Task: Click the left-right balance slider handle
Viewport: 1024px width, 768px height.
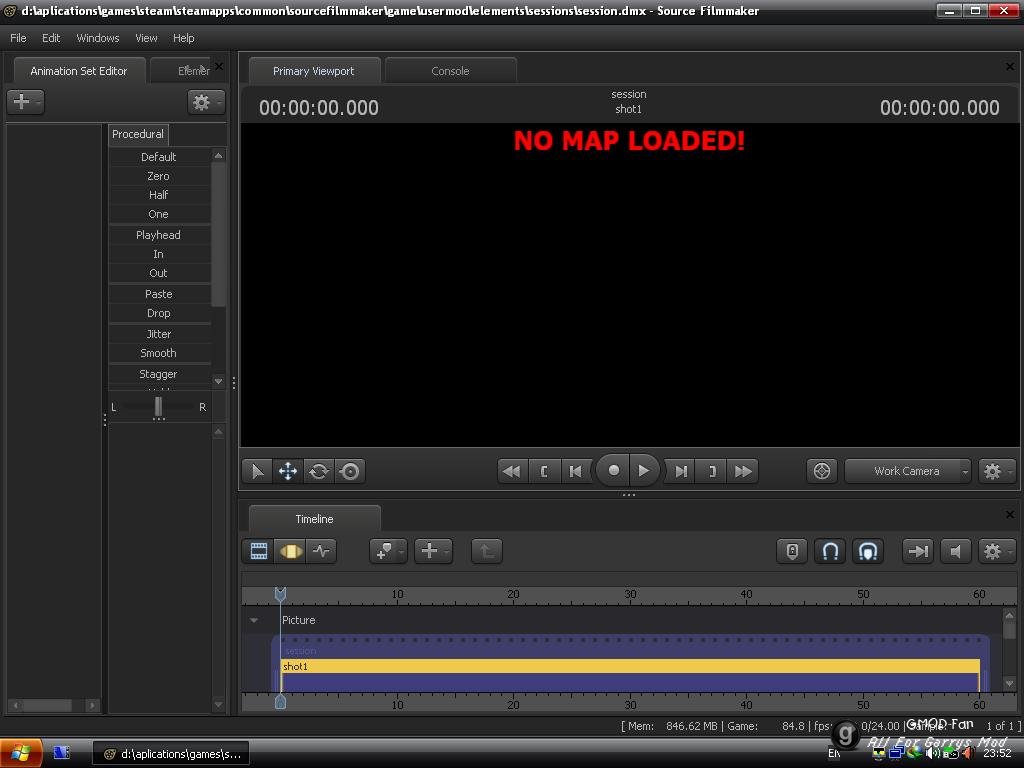Action: coord(158,406)
